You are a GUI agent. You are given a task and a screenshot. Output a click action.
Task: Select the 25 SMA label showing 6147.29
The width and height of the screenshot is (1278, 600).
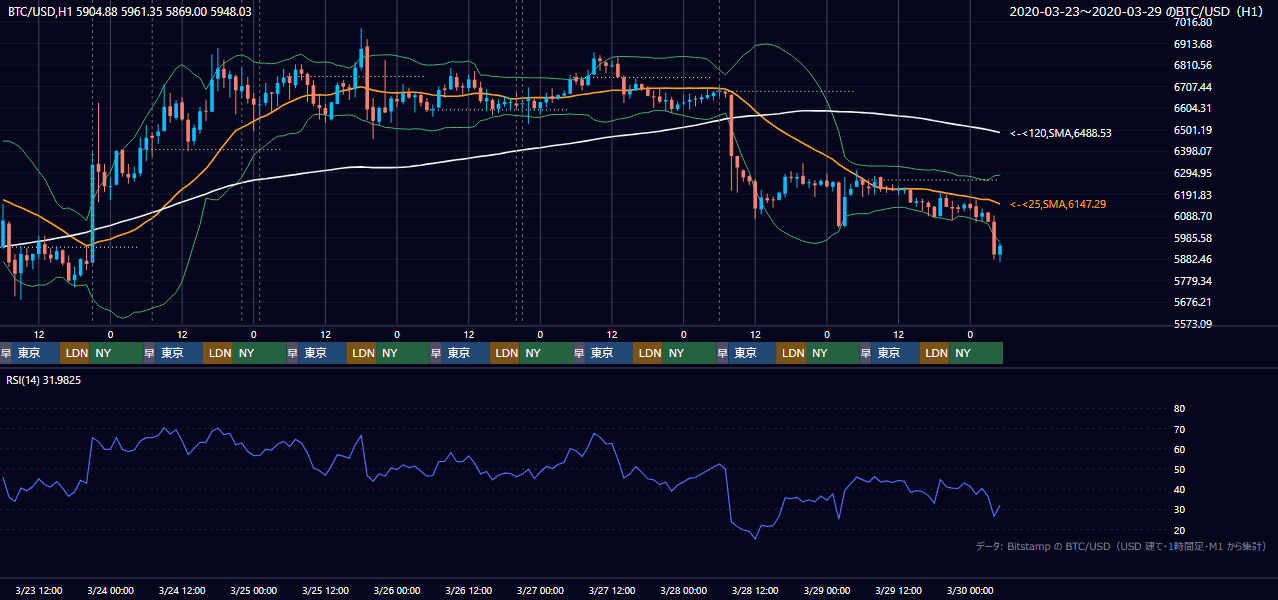tap(1059, 204)
